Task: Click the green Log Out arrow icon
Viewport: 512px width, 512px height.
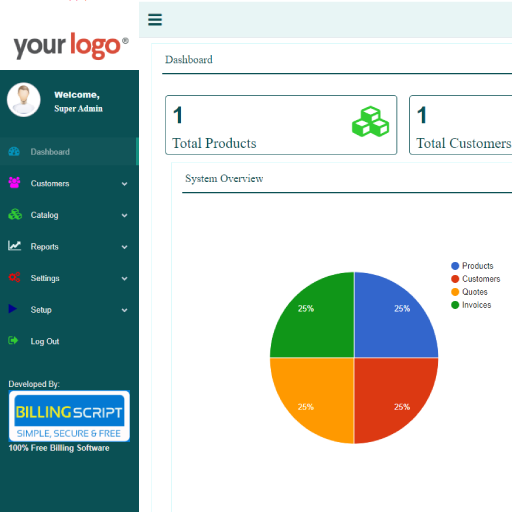Action: pos(13,340)
